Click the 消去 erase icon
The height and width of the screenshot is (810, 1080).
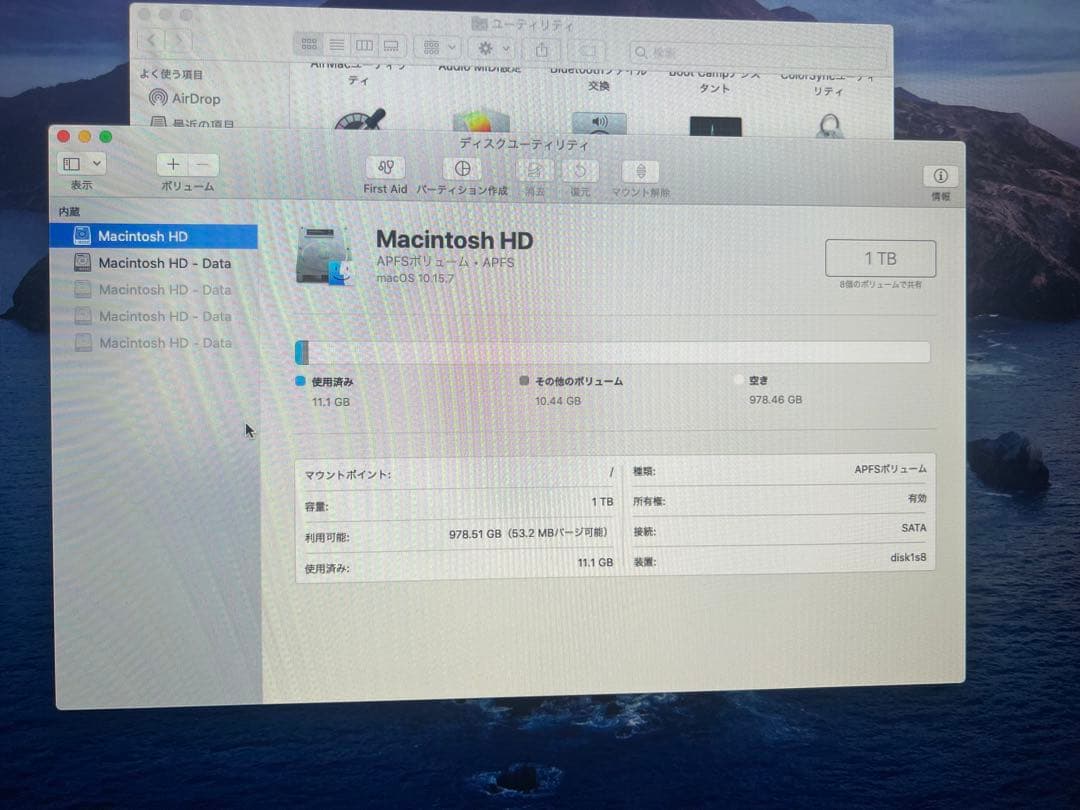coord(535,170)
